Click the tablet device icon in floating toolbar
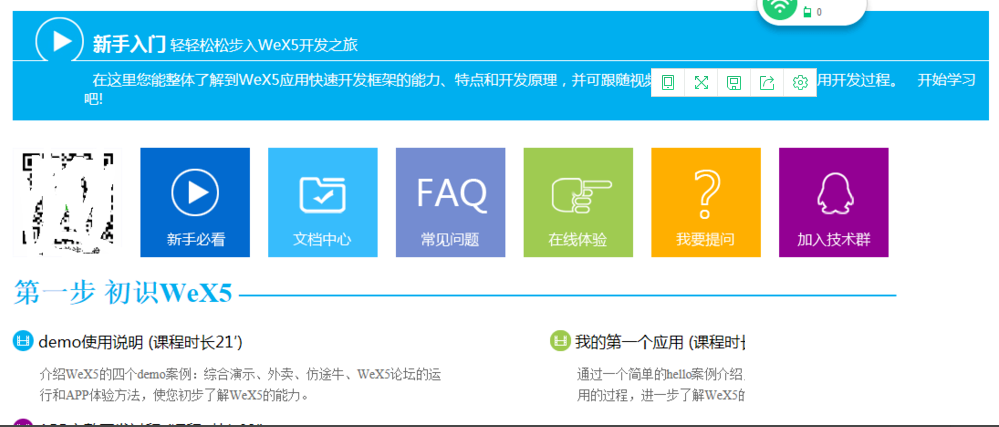Screen dimensions: 999x427 [668, 82]
